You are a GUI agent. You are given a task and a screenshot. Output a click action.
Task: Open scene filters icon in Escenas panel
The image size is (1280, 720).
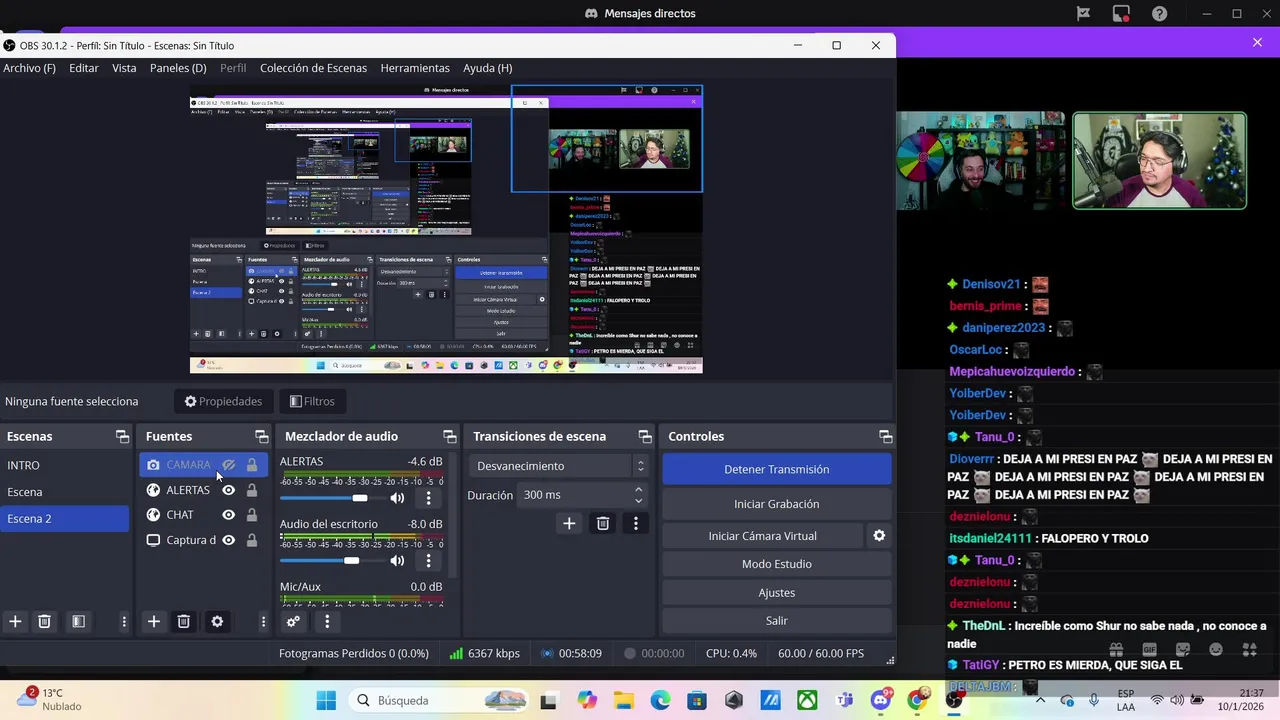(78, 621)
